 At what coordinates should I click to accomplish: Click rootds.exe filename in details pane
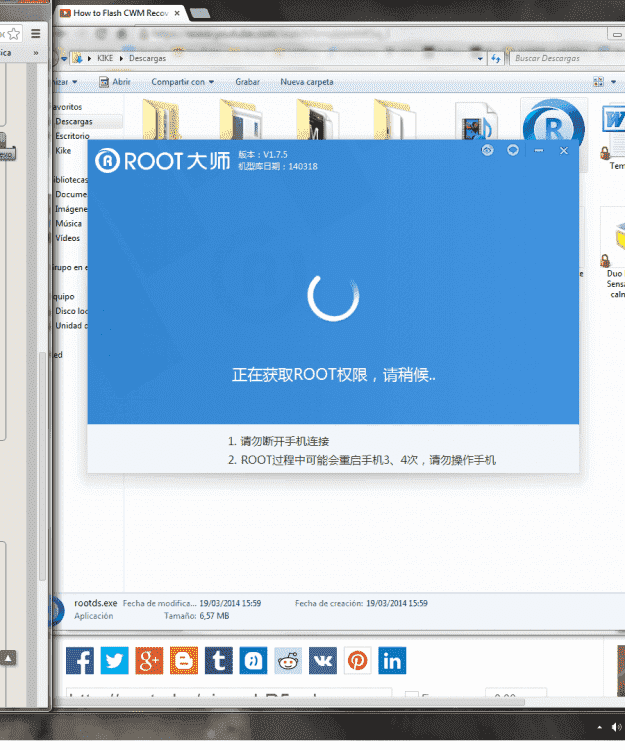[x=96, y=603]
